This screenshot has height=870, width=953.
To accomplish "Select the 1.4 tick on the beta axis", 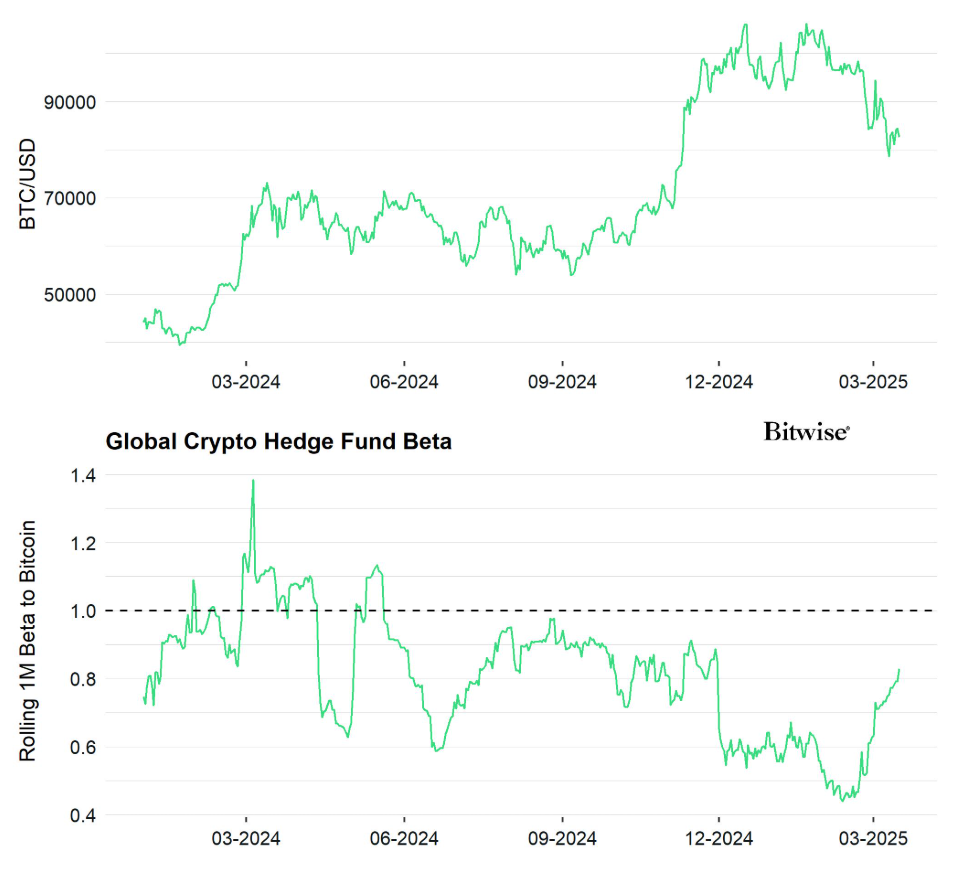I will point(82,475).
